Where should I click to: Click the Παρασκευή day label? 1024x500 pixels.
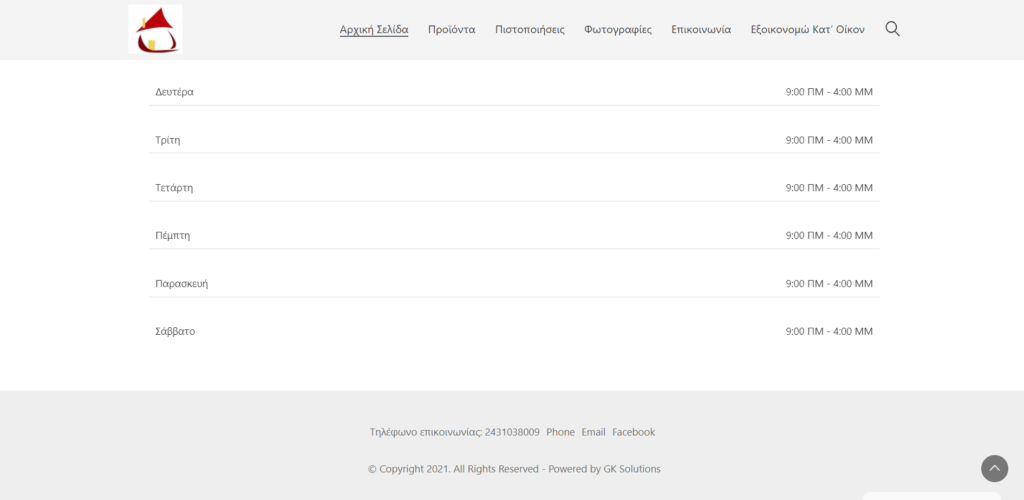(x=181, y=284)
